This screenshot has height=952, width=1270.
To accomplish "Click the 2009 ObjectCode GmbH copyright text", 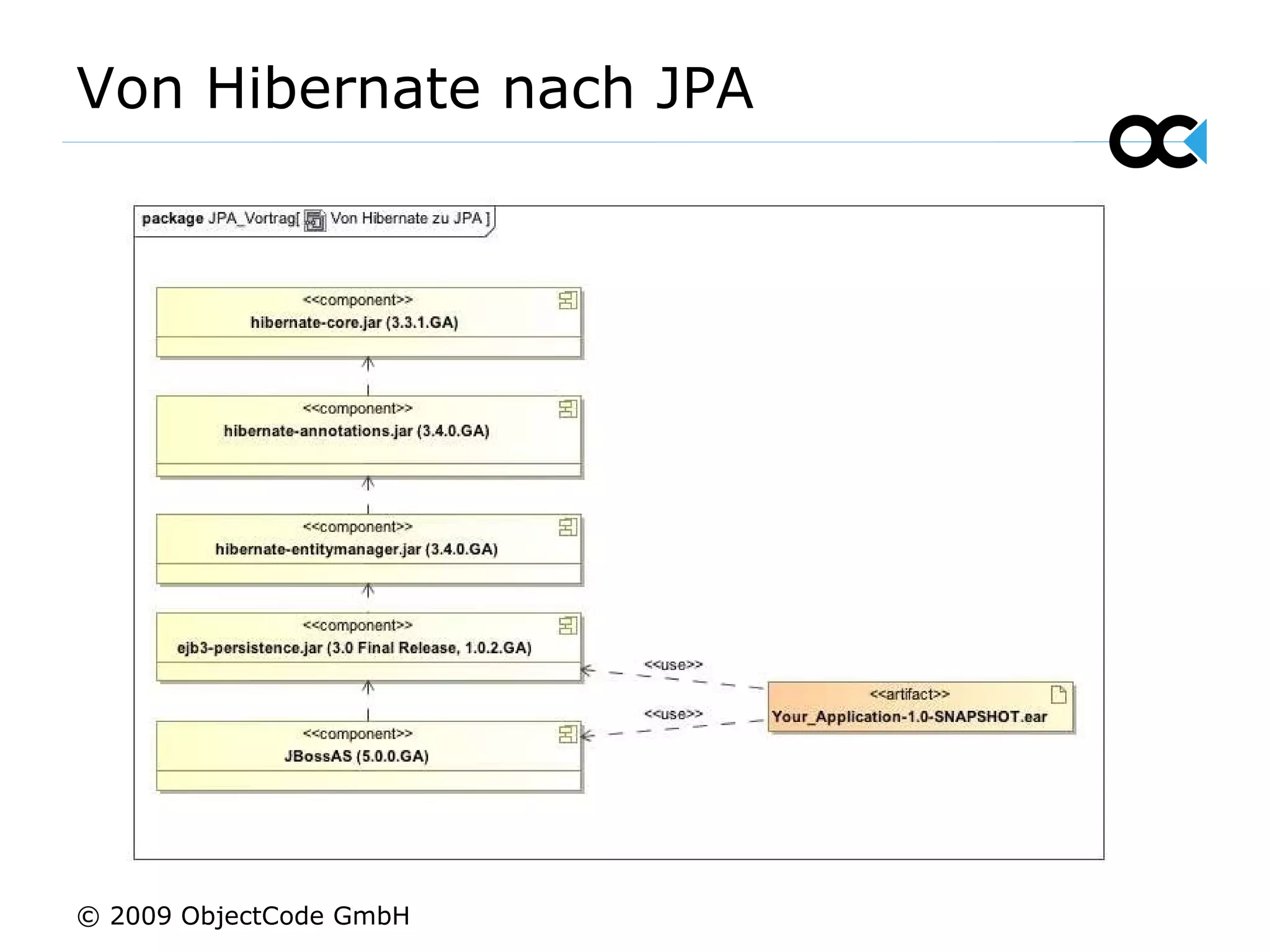I will pyautogui.click(x=243, y=916).
